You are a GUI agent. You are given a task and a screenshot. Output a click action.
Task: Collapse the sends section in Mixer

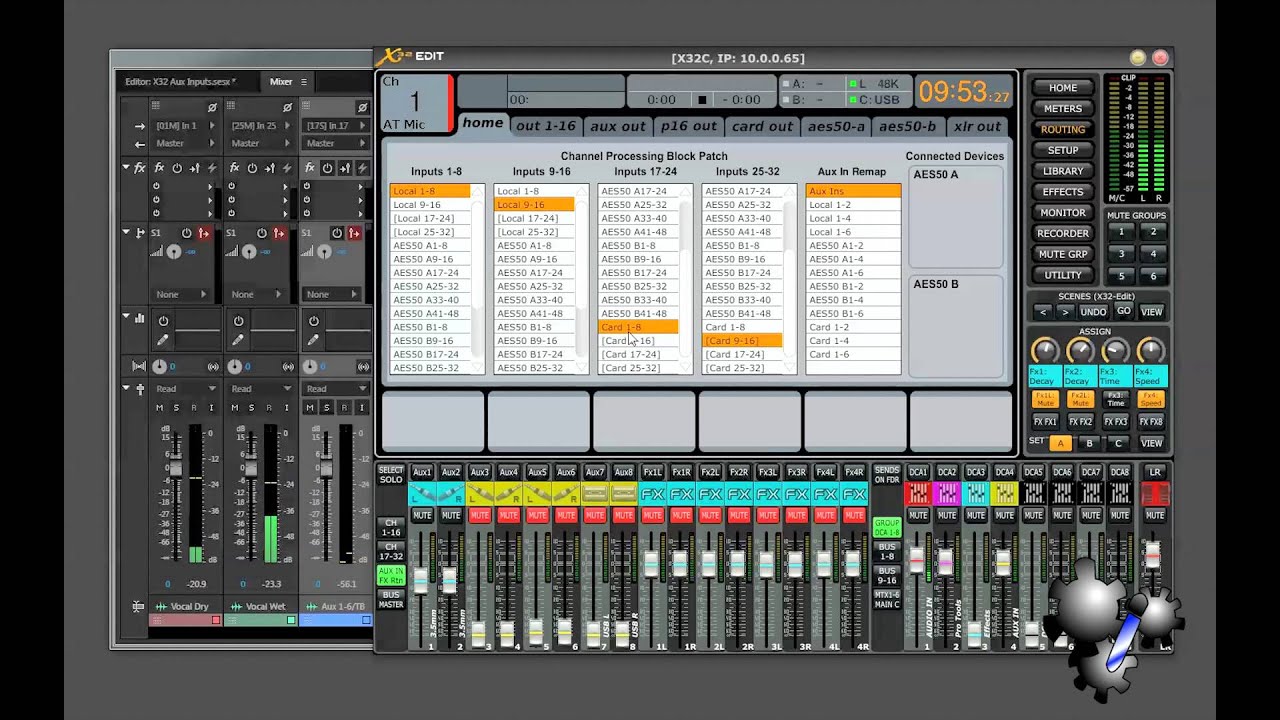click(126, 232)
